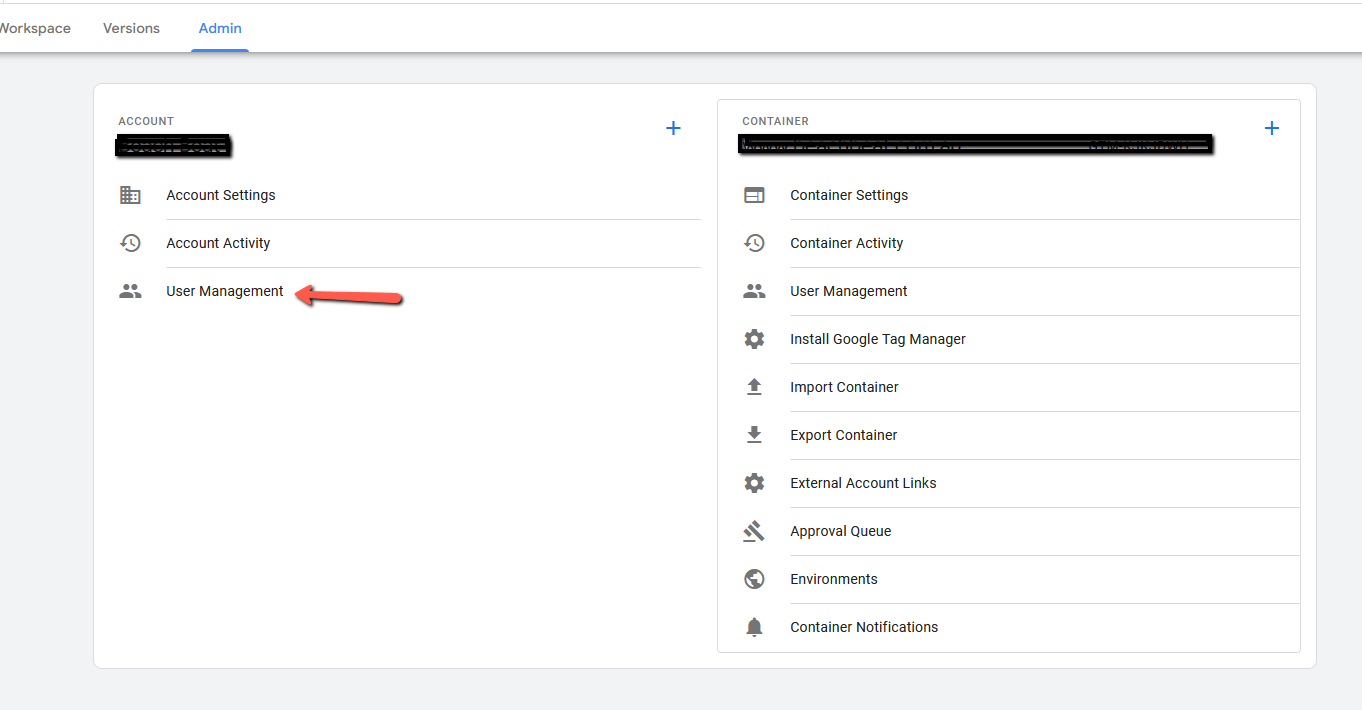Viewport: 1362px width, 710px height.
Task: Click the Environments globe icon
Action: coord(754,579)
